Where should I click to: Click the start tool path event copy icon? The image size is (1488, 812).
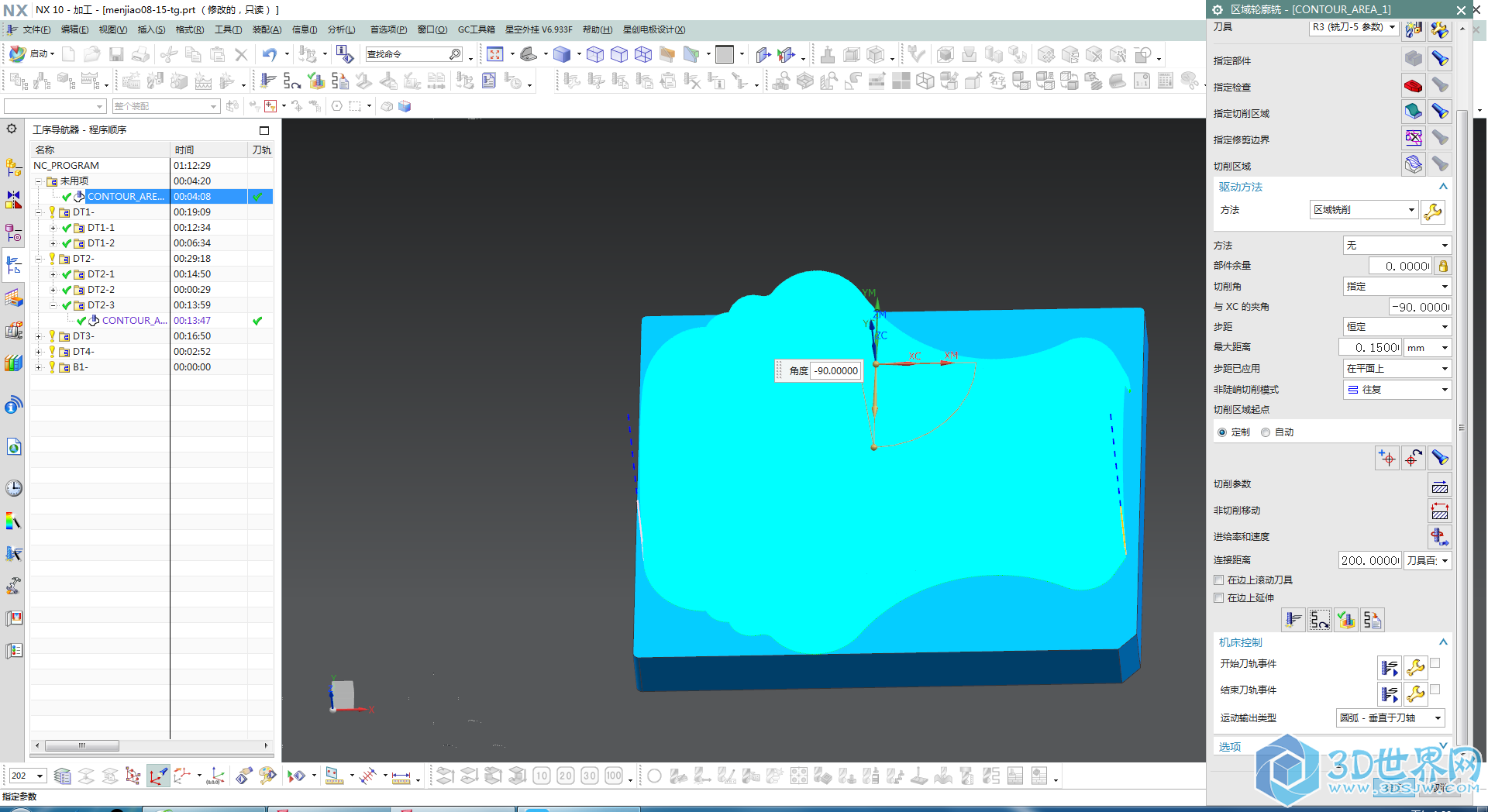point(1390,668)
